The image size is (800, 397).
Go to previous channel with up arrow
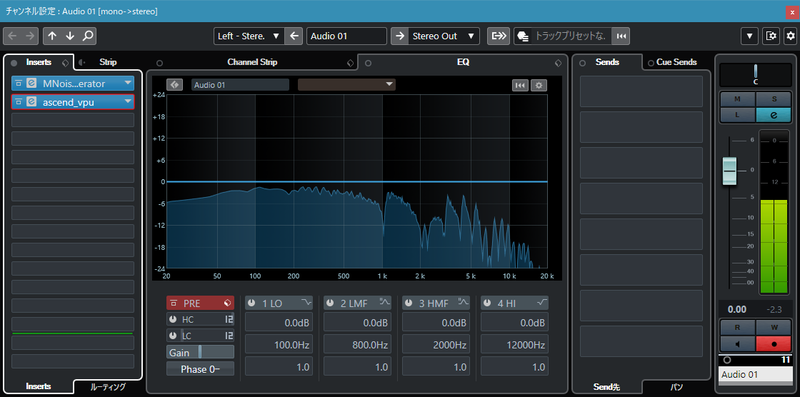tap(52, 36)
